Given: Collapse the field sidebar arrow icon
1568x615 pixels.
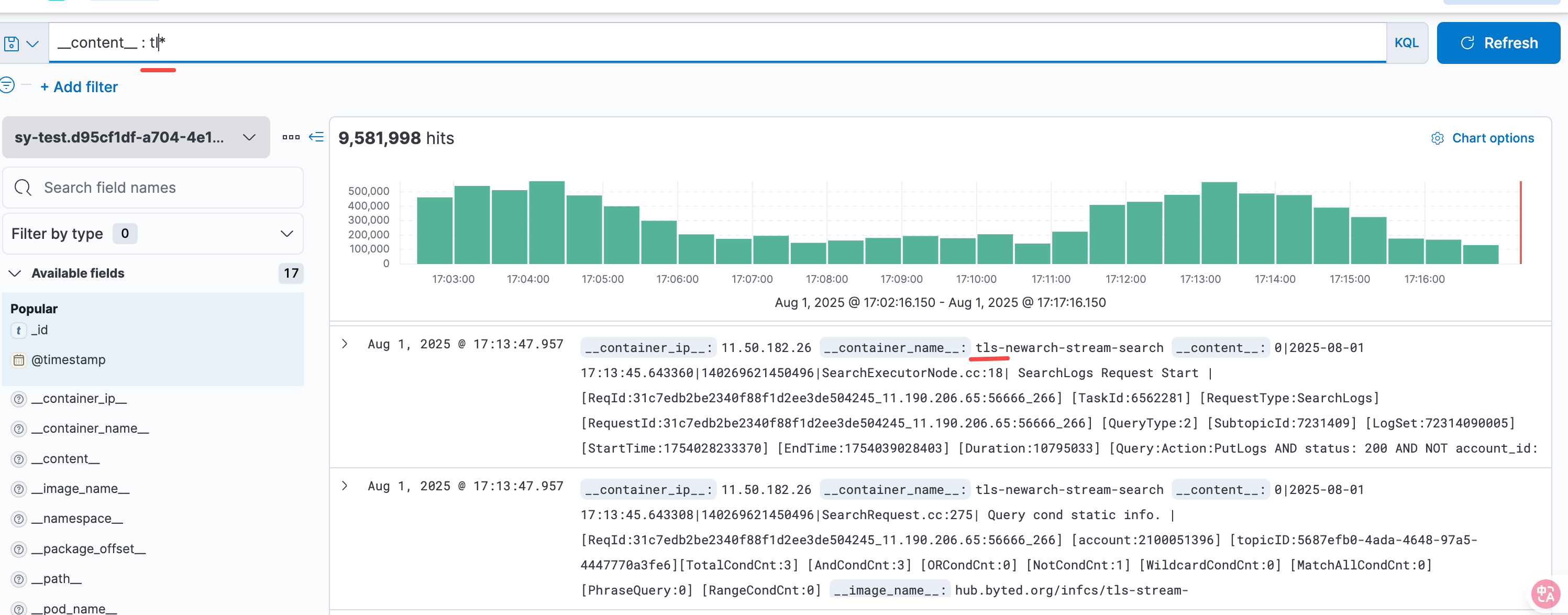Looking at the screenshot, I should (x=316, y=137).
